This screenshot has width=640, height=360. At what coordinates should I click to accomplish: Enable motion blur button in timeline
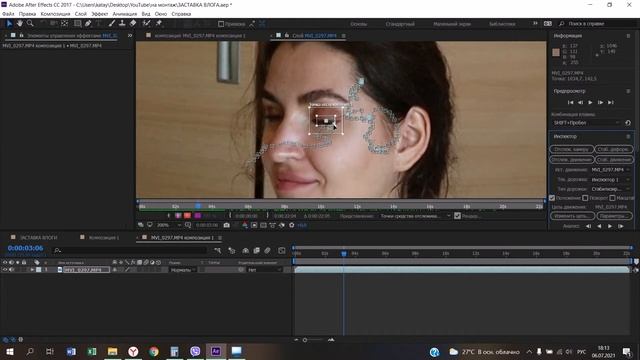coord(267,250)
